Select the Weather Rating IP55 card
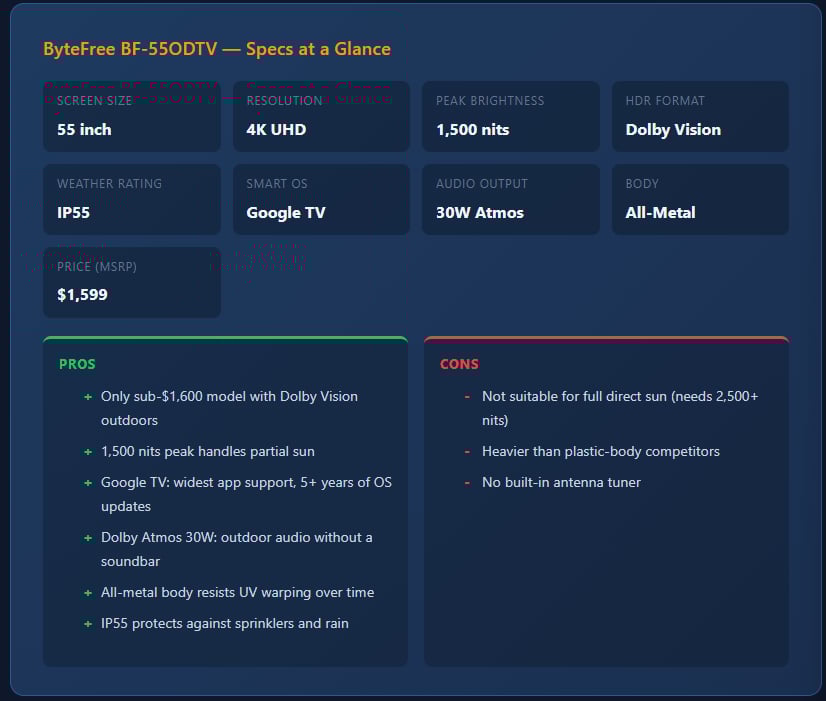Image resolution: width=826 pixels, height=701 pixels. pyautogui.click(x=132, y=200)
